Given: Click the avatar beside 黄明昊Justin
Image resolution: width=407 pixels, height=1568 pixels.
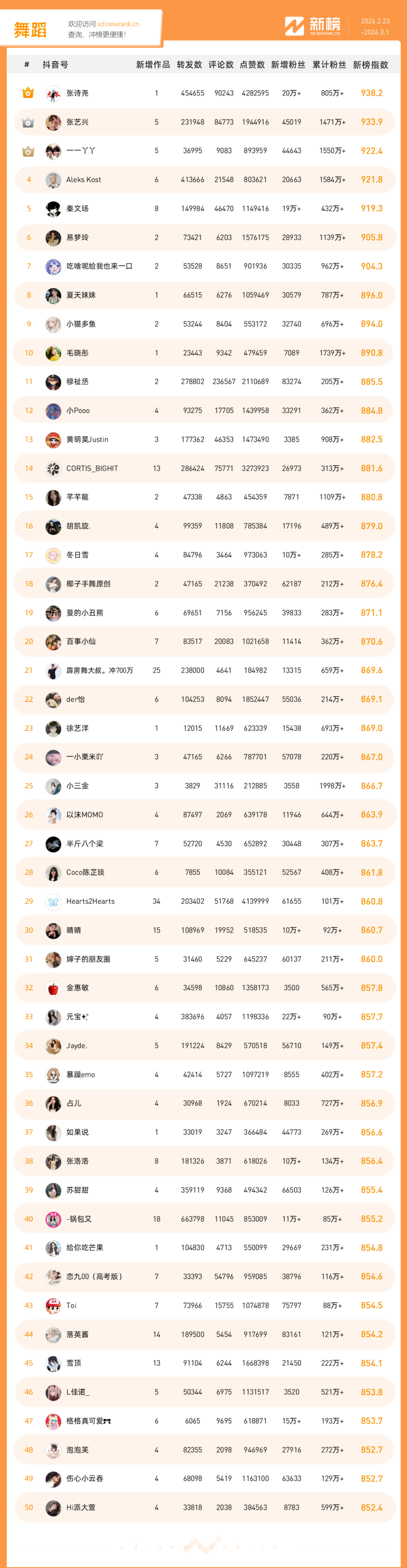Looking at the screenshot, I should click(x=53, y=439).
